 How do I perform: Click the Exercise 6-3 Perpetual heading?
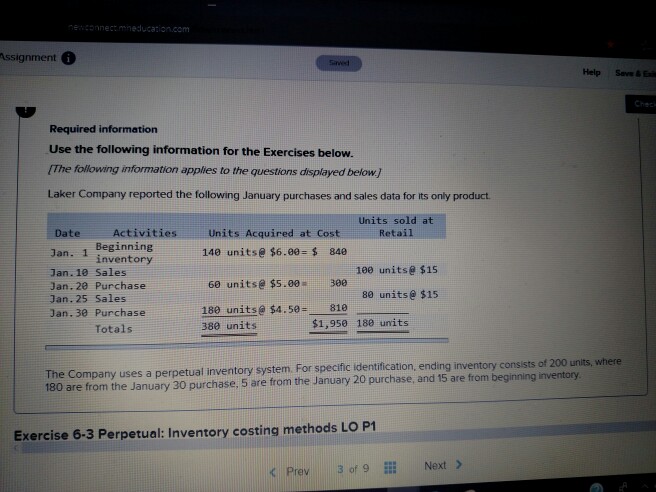click(x=195, y=431)
